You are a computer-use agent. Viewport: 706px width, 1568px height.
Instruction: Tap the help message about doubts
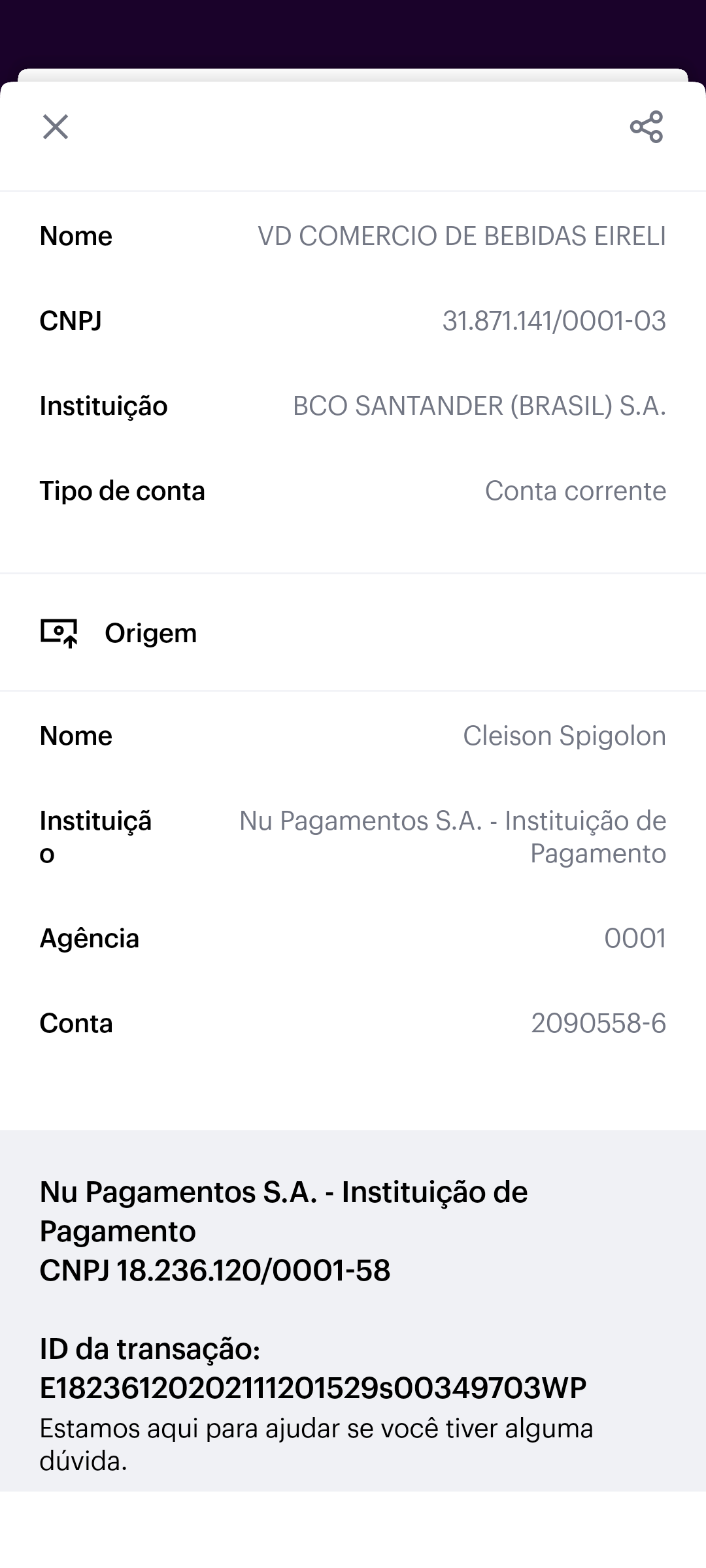coord(316,1445)
